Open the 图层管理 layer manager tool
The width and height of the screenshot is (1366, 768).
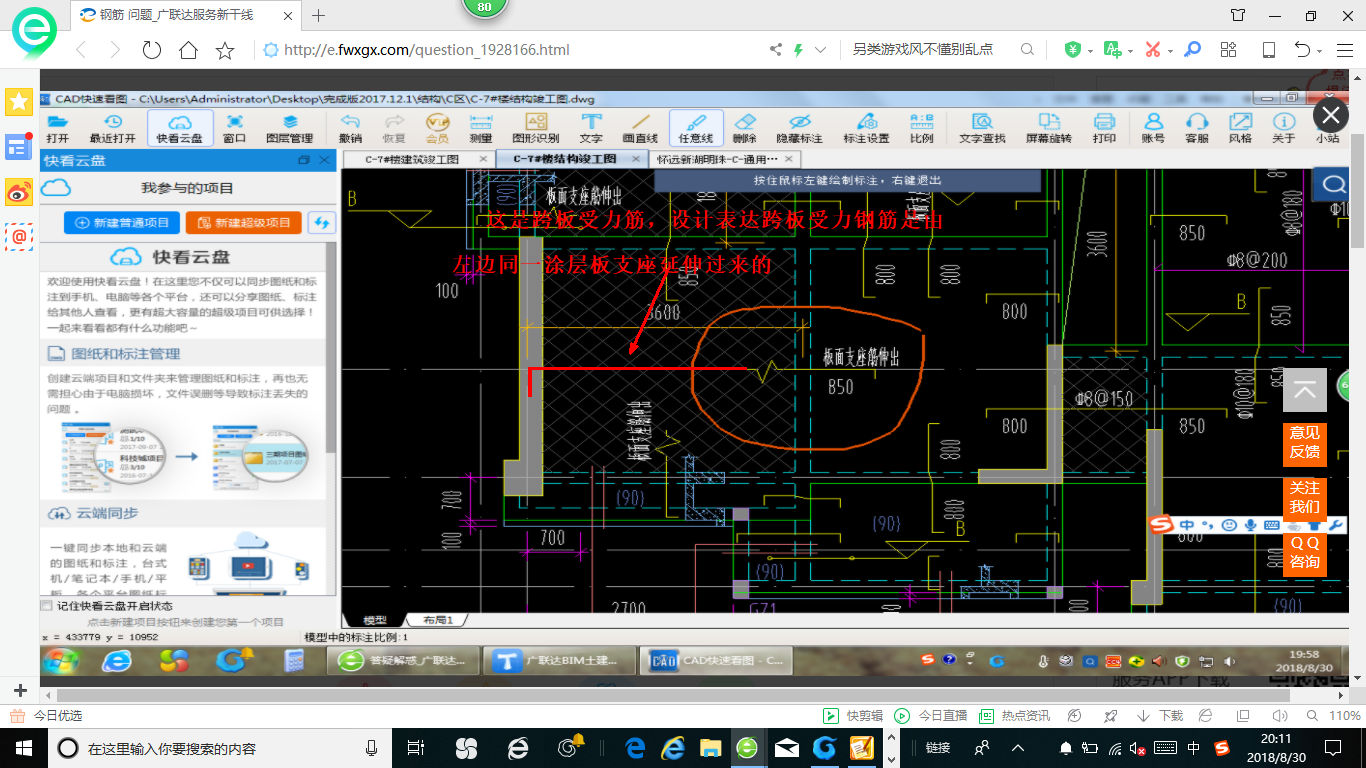pos(289,128)
